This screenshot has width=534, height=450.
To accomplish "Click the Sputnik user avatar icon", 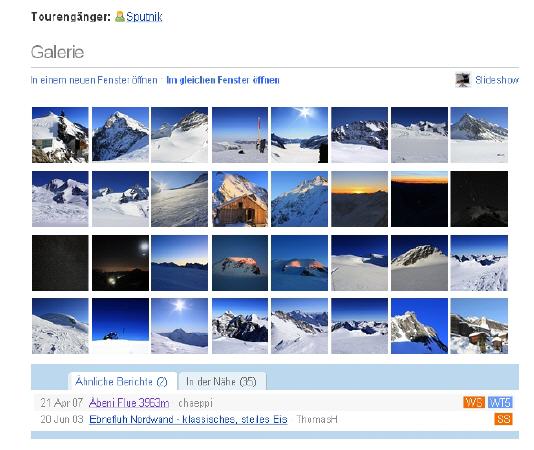I will 120,16.
